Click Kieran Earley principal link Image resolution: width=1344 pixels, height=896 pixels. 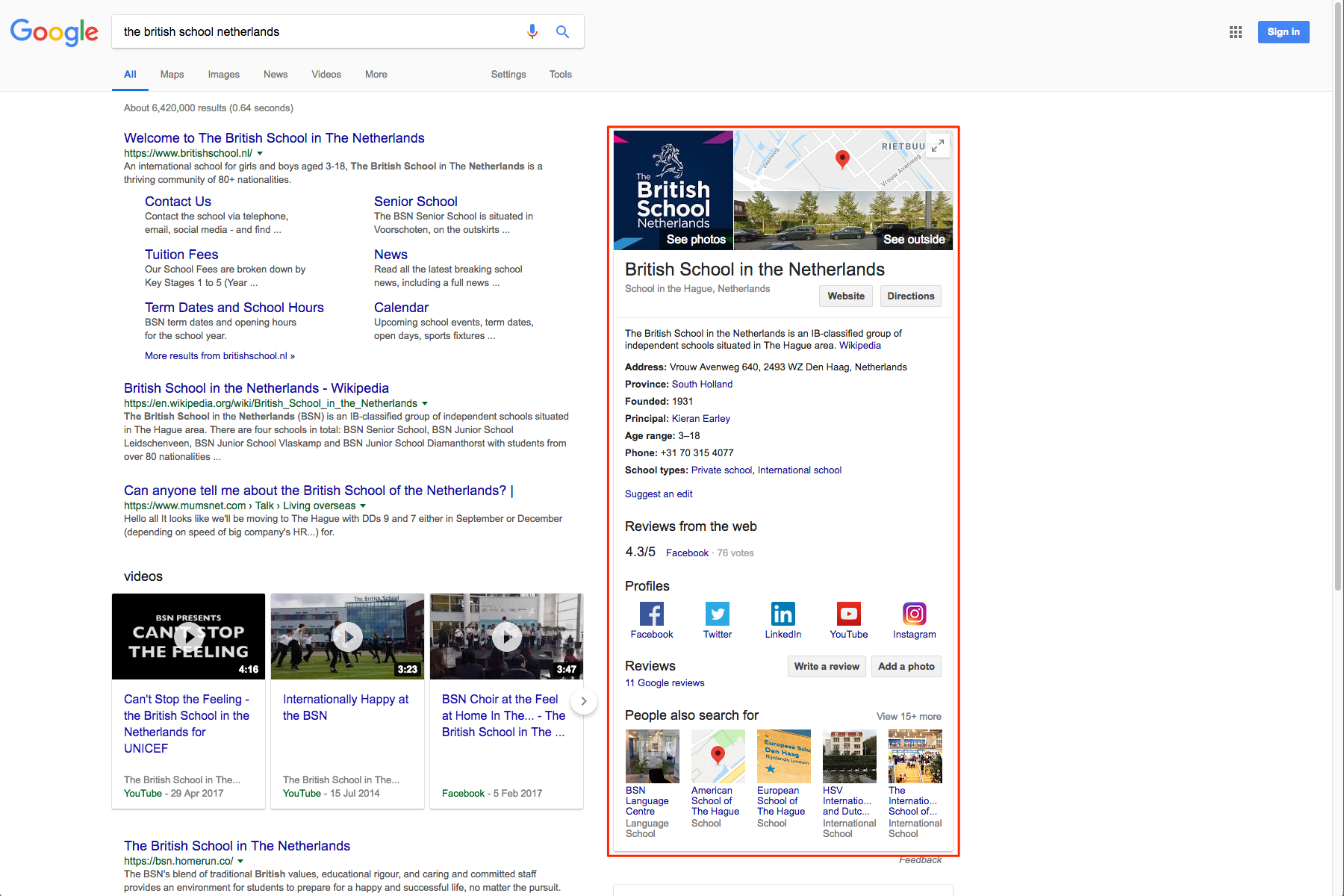click(701, 419)
